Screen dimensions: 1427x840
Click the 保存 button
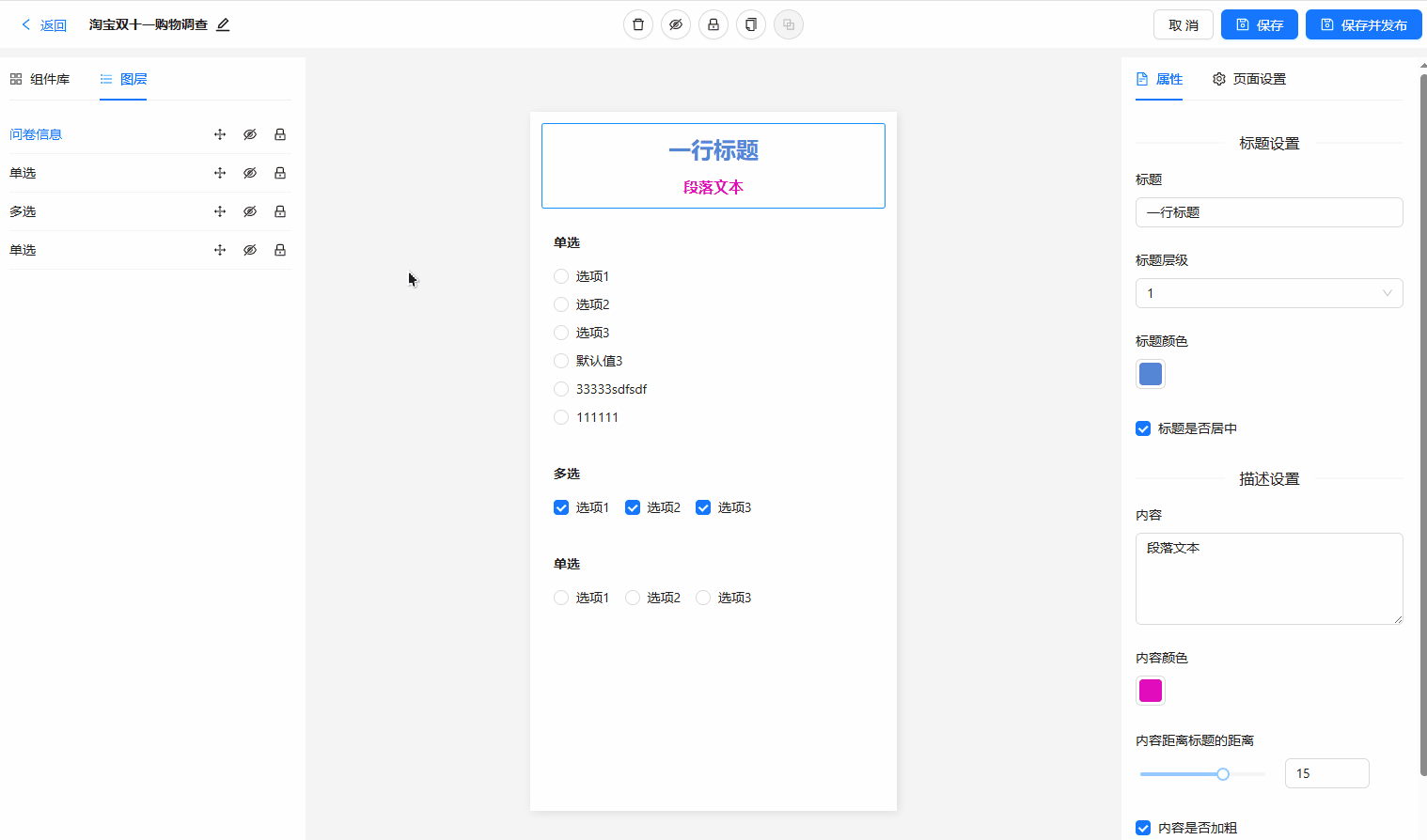tap(1260, 24)
